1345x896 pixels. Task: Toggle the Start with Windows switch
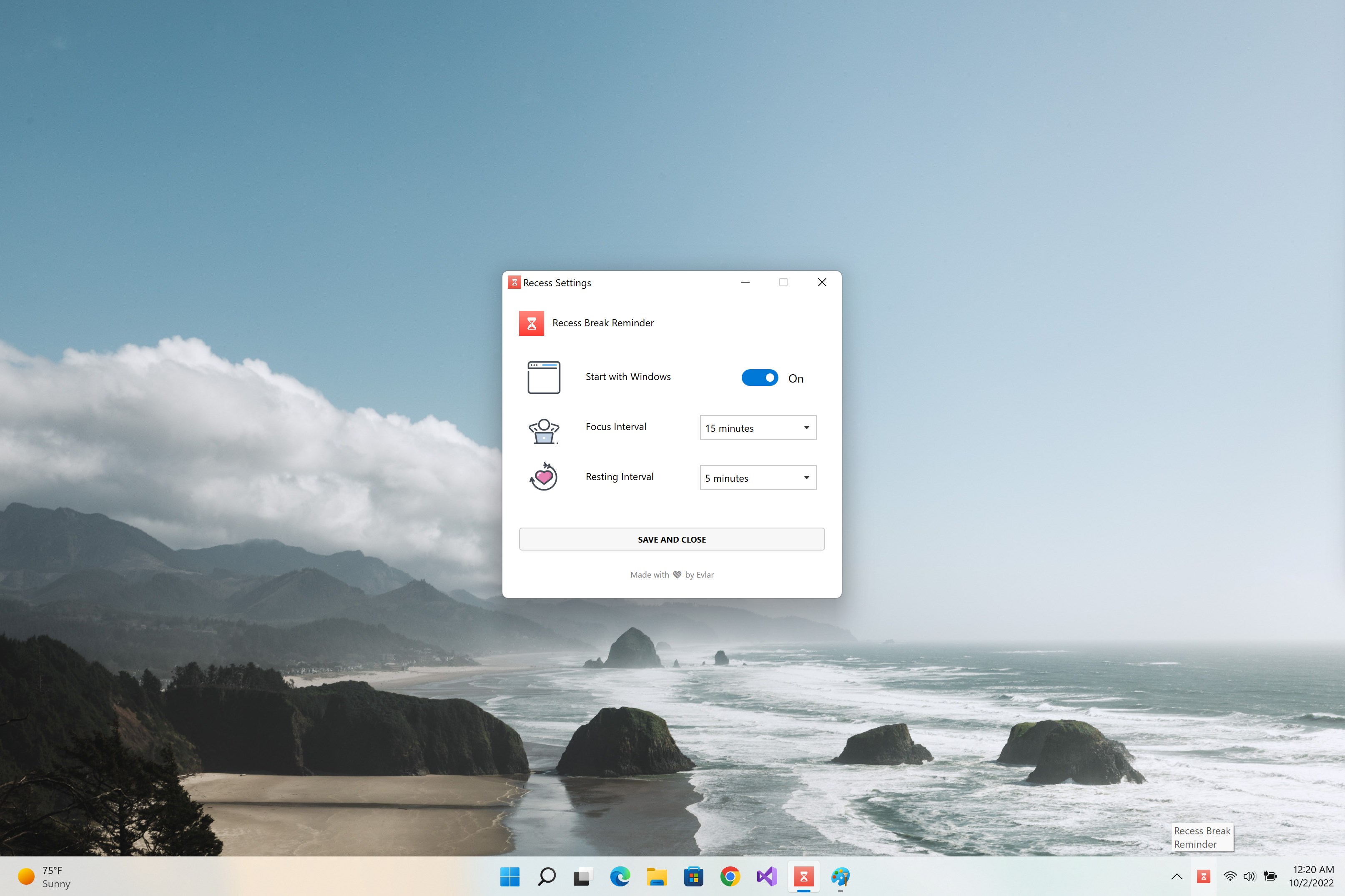click(759, 378)
